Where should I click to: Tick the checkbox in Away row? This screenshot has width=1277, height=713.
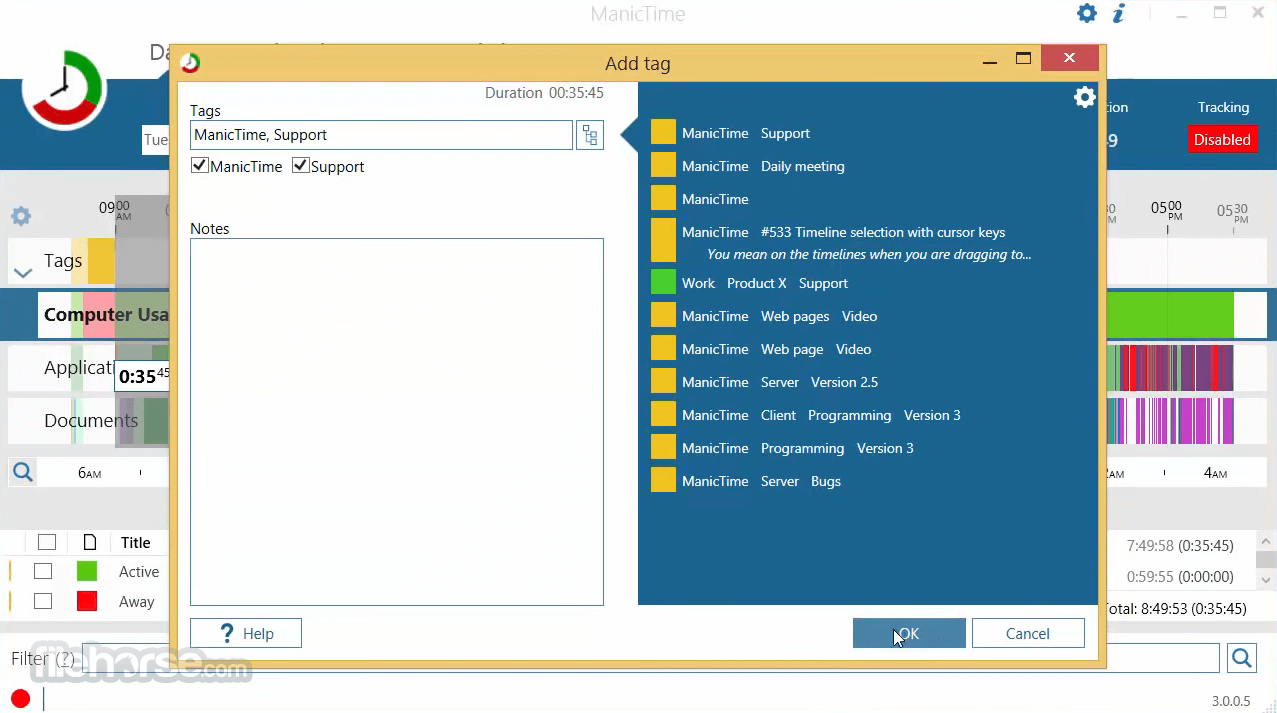click(x=43, y=601)
